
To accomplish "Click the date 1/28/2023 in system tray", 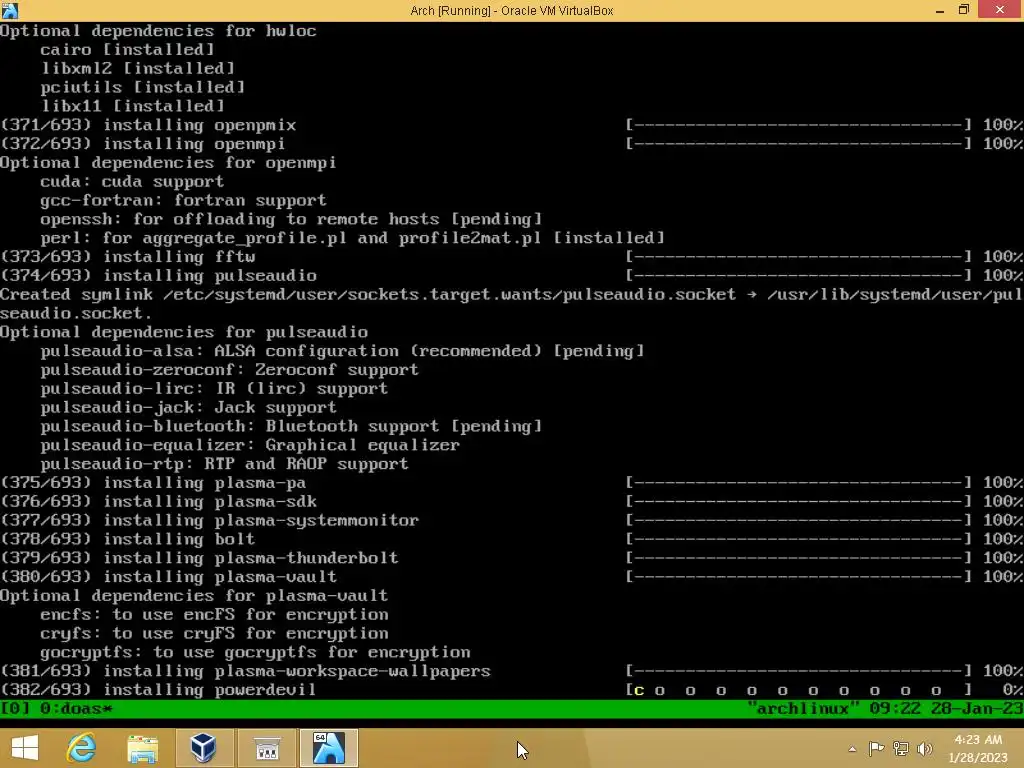I will pyautogui.click(x=978, y=758).
